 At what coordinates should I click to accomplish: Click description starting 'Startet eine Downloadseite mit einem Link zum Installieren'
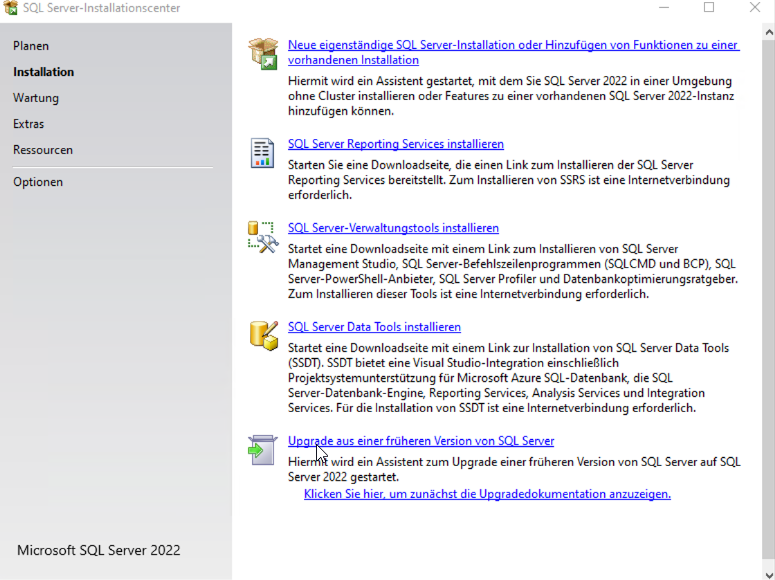point(513,271)
